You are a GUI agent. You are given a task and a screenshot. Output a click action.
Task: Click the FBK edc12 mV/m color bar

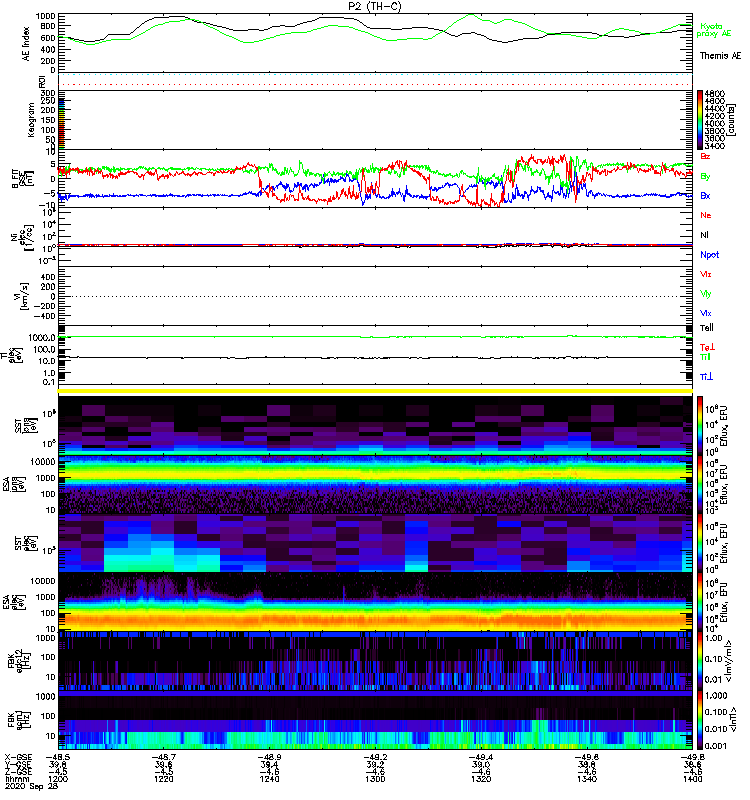coord(700,661)
